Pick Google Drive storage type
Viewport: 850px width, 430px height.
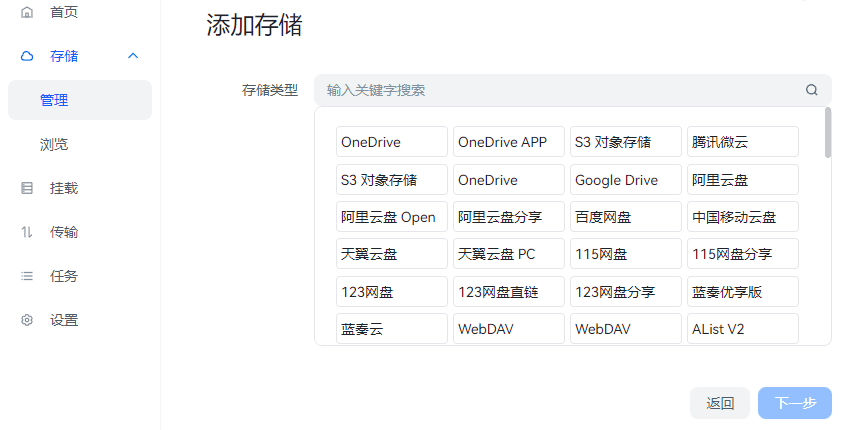tap(626, 179)
